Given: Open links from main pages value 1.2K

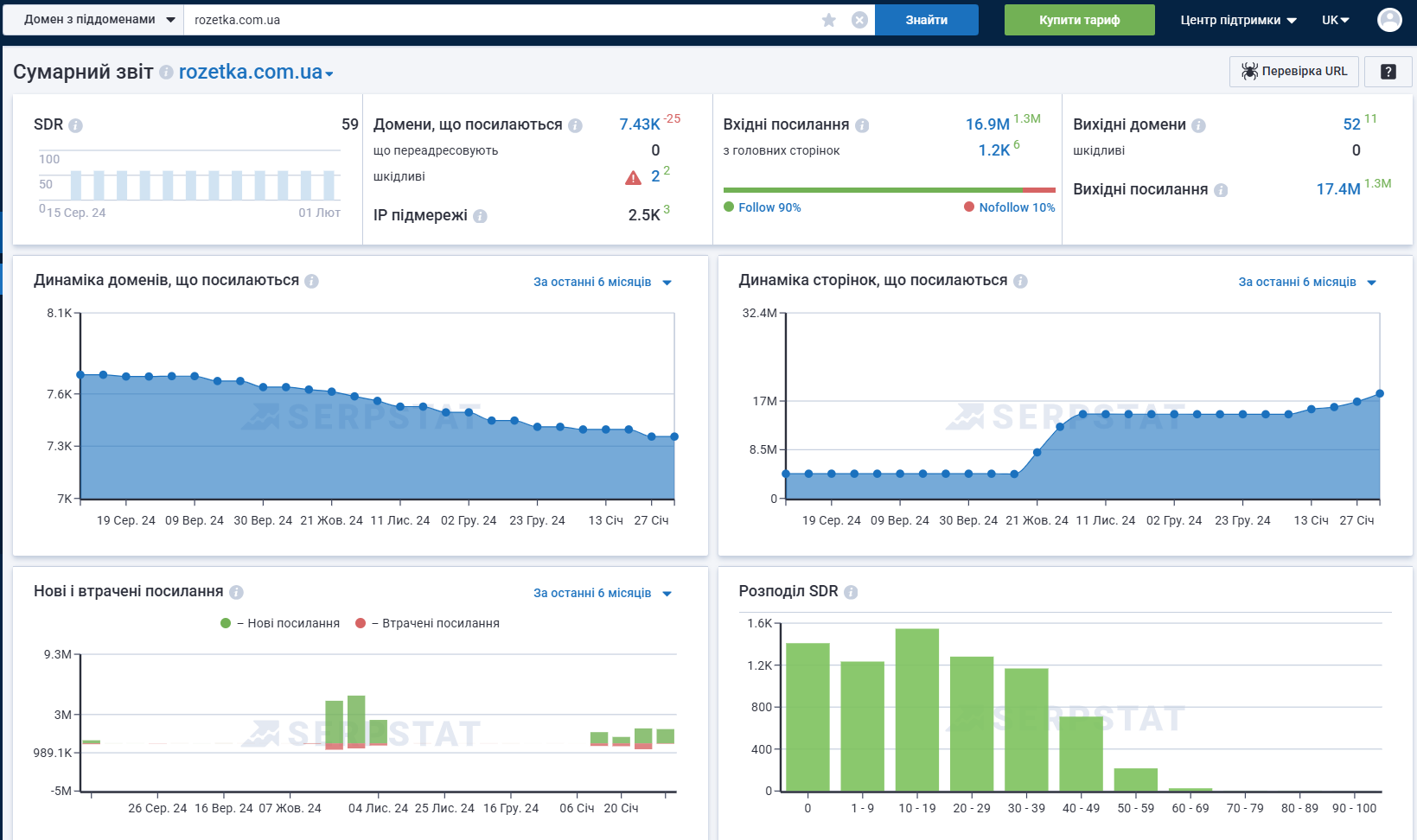Looking at the screenshot, I should point(994,150).
